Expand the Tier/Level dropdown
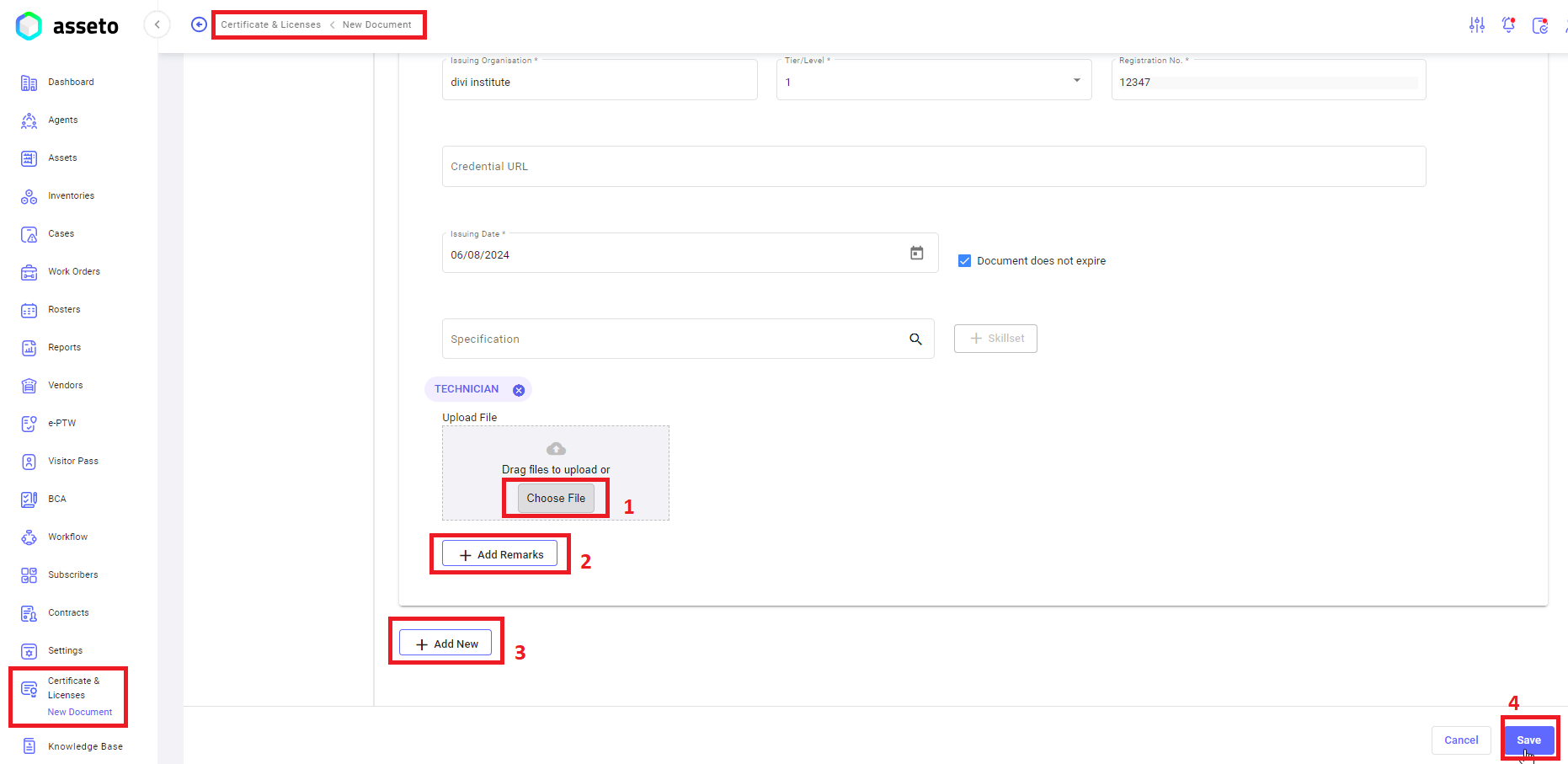This screenshot has width=1568, height=764. 1076,81
